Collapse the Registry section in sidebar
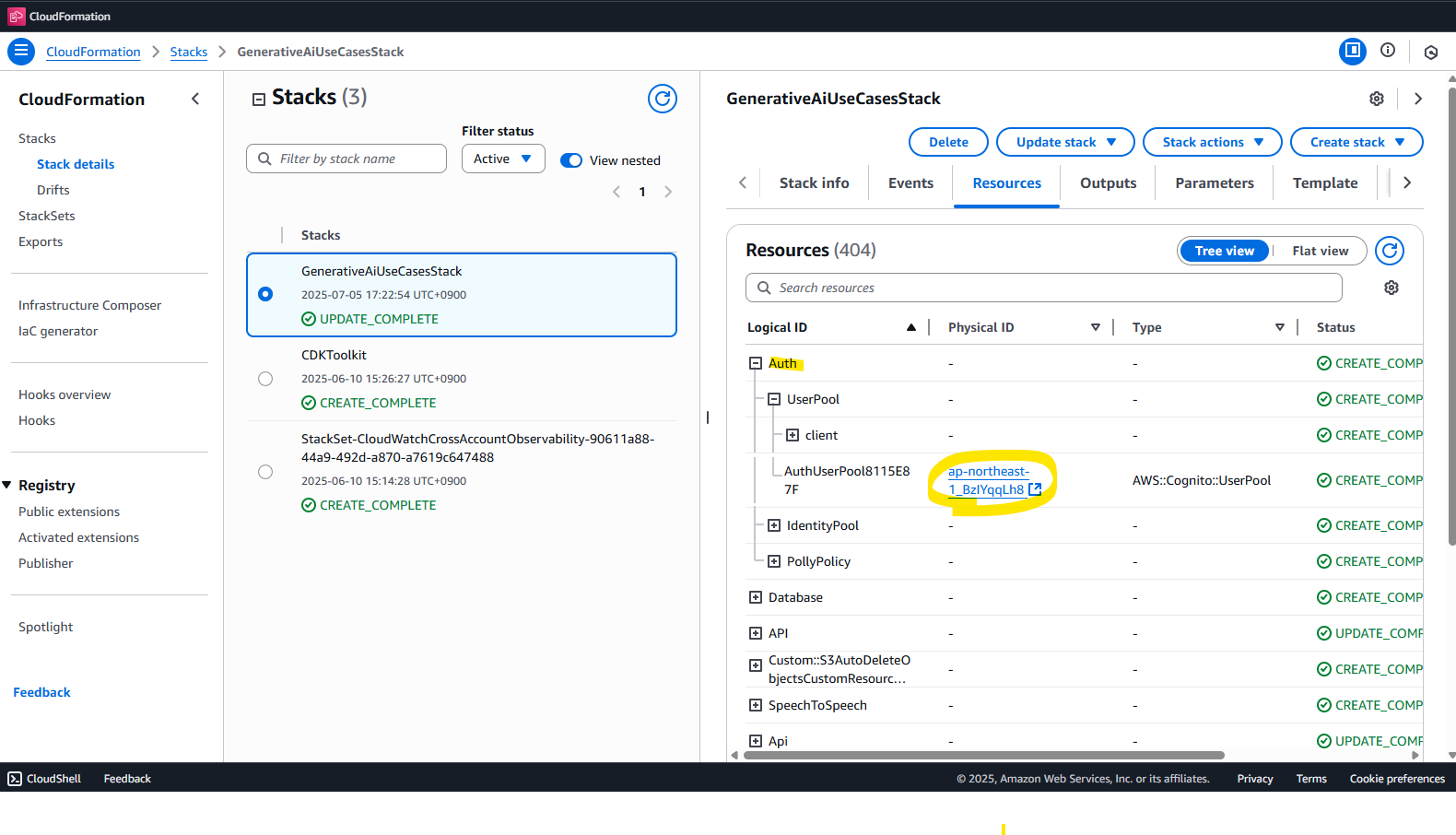The width and height of the screenshot is (1456, 835). (x=7, y=485)
